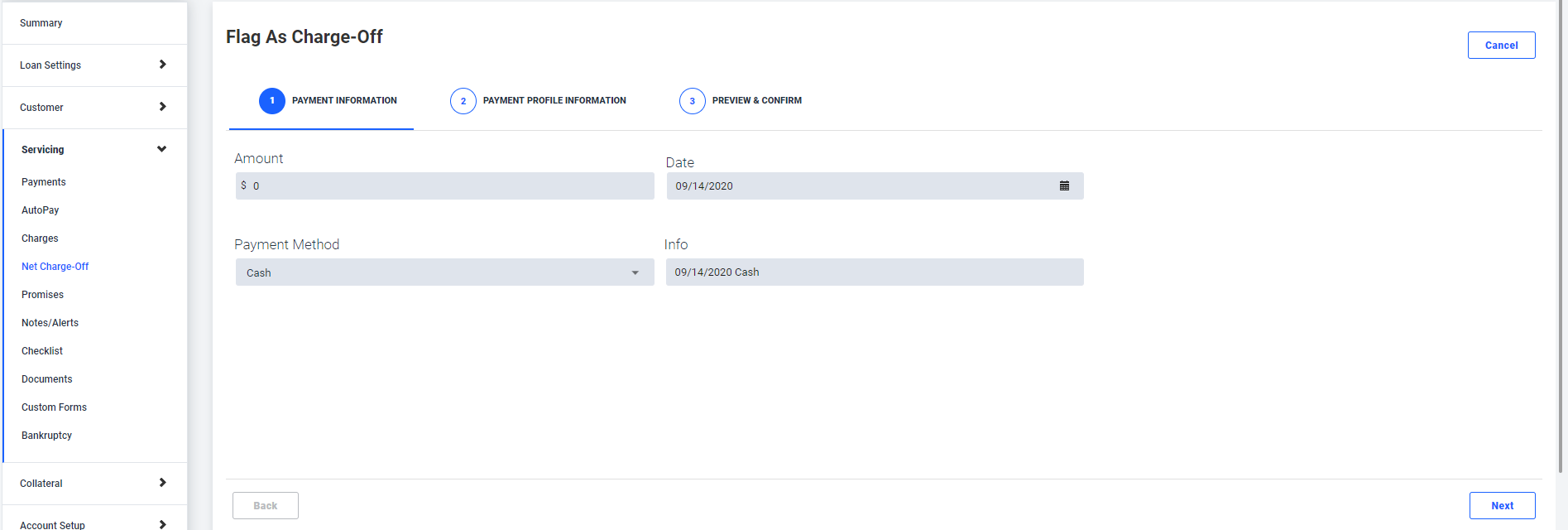Open Documents page
The width and height of the screenshot is (1568, 530).
pos(47,379)
